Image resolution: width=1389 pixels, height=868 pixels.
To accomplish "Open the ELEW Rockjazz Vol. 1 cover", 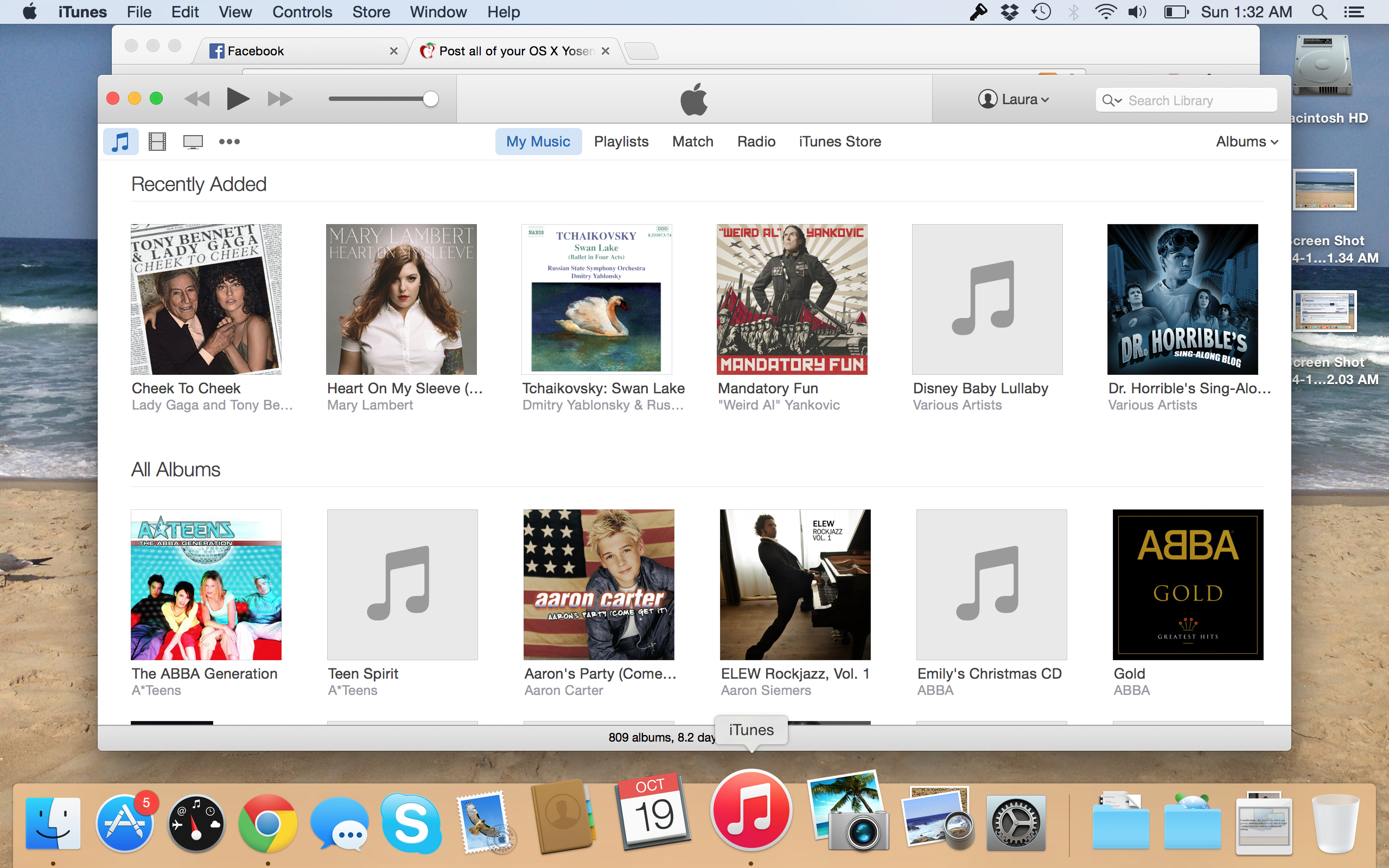I will coord(795,584).
